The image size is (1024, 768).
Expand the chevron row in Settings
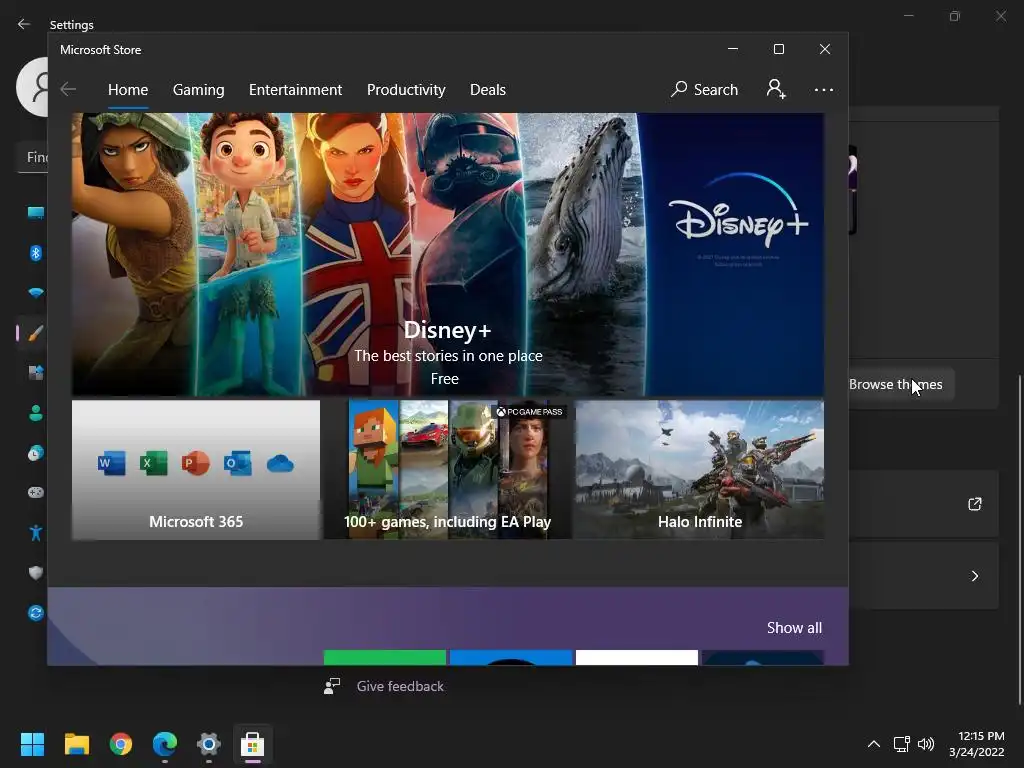tap(974, 576)
